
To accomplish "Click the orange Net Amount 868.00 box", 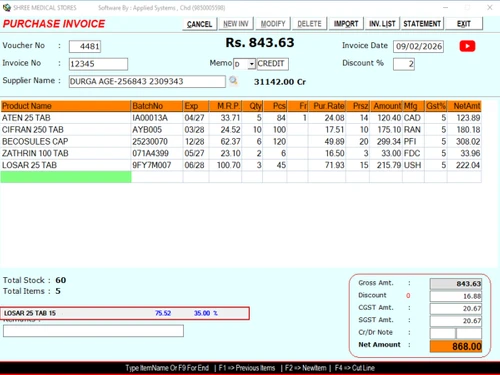I will 456,346.
